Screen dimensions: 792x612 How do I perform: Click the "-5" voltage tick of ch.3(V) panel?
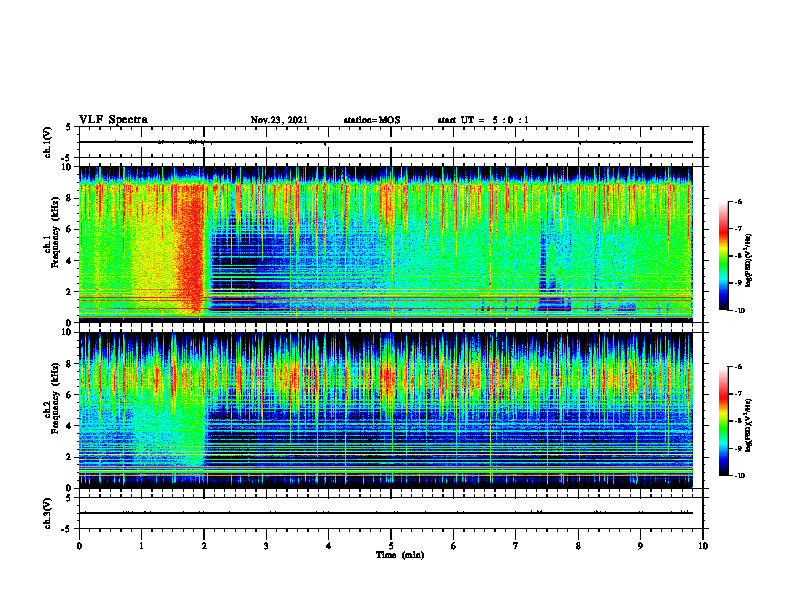coord(67,529)
